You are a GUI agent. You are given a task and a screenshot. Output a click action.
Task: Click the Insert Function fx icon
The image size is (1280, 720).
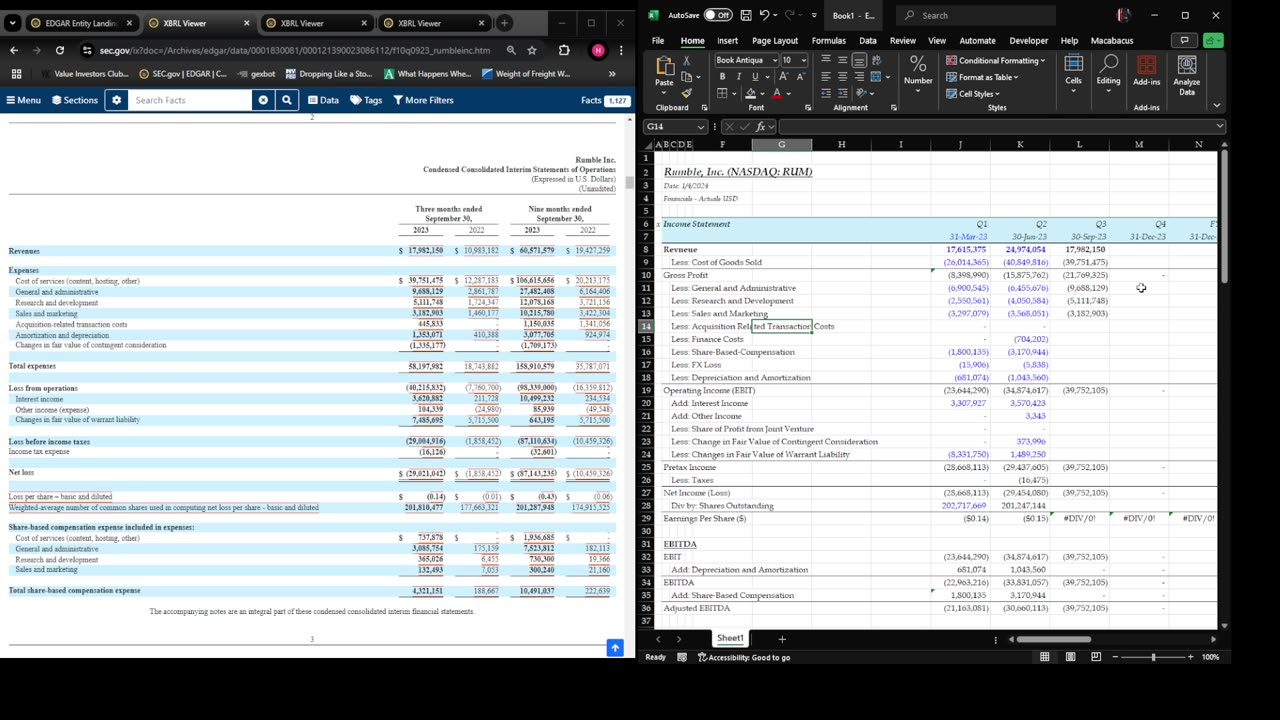761,127
